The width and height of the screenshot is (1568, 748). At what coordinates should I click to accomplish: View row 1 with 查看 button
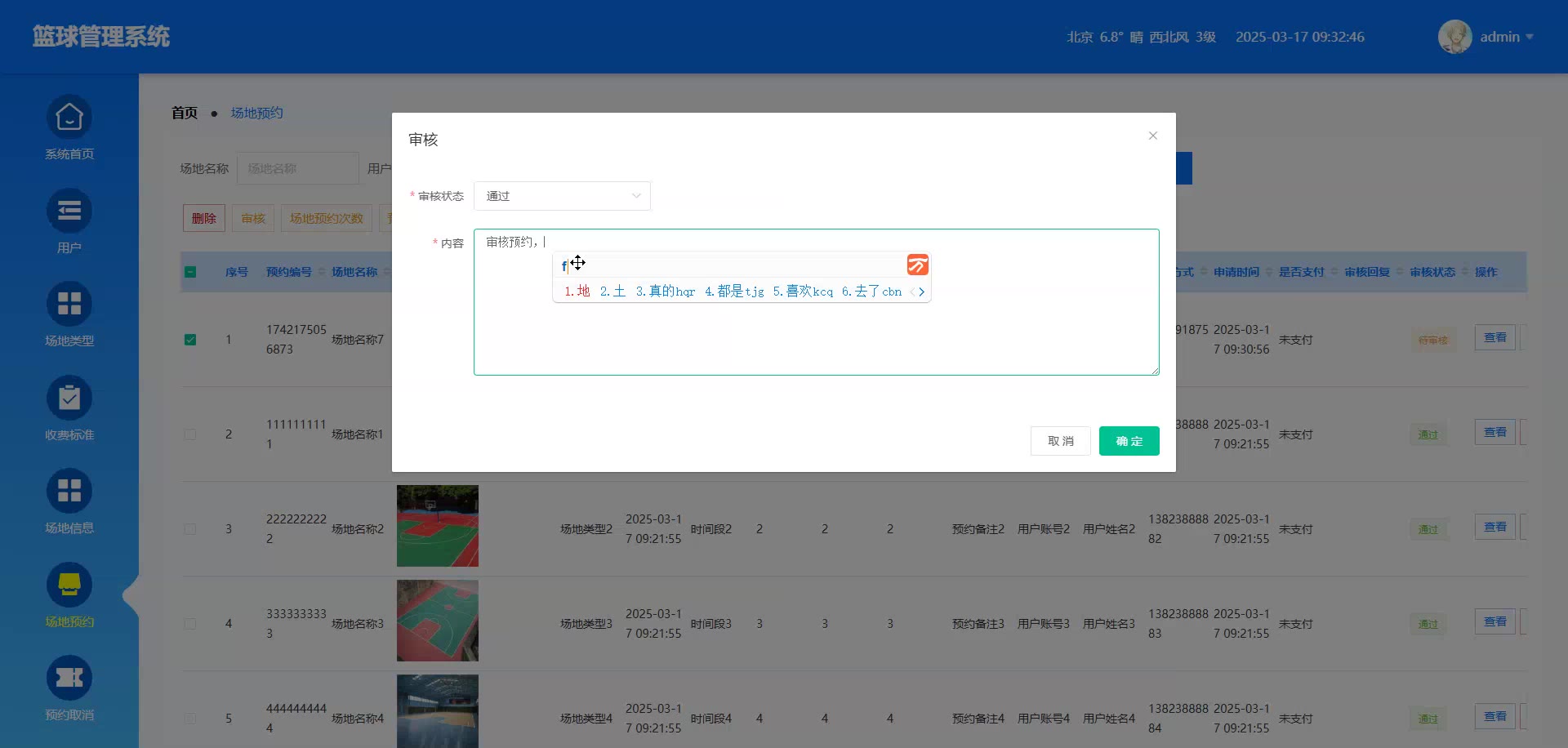(x=1495, y=337)
